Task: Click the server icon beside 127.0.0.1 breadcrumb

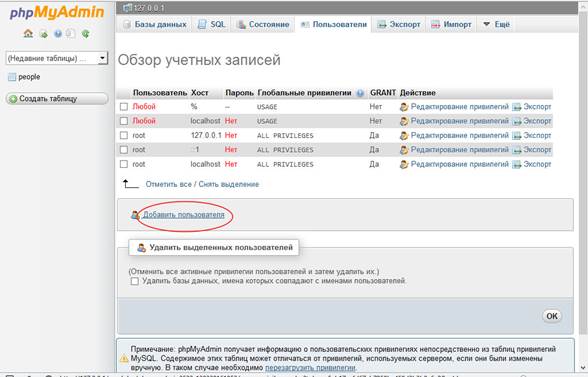Action: 128,8
